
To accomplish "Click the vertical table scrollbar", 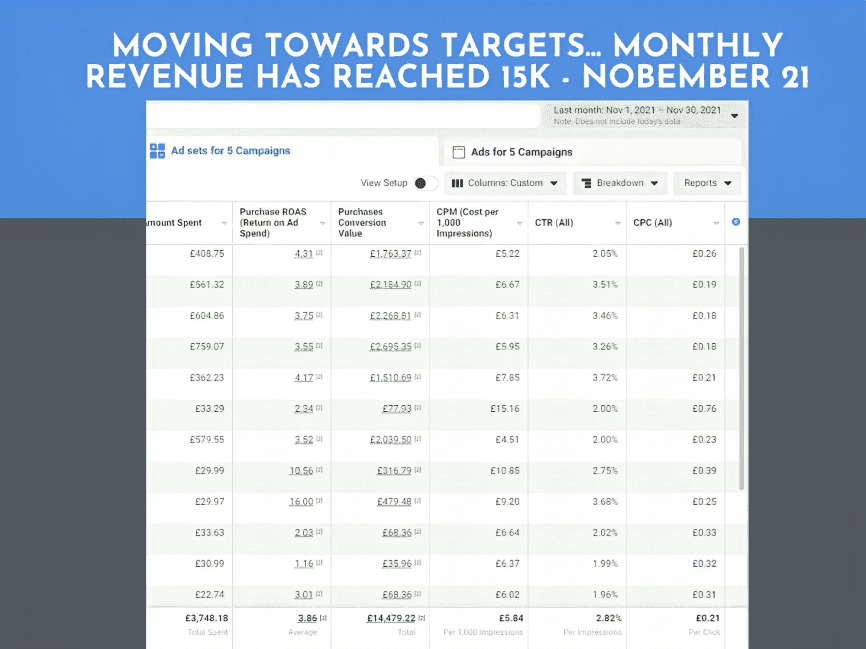I will click(741, 370).
